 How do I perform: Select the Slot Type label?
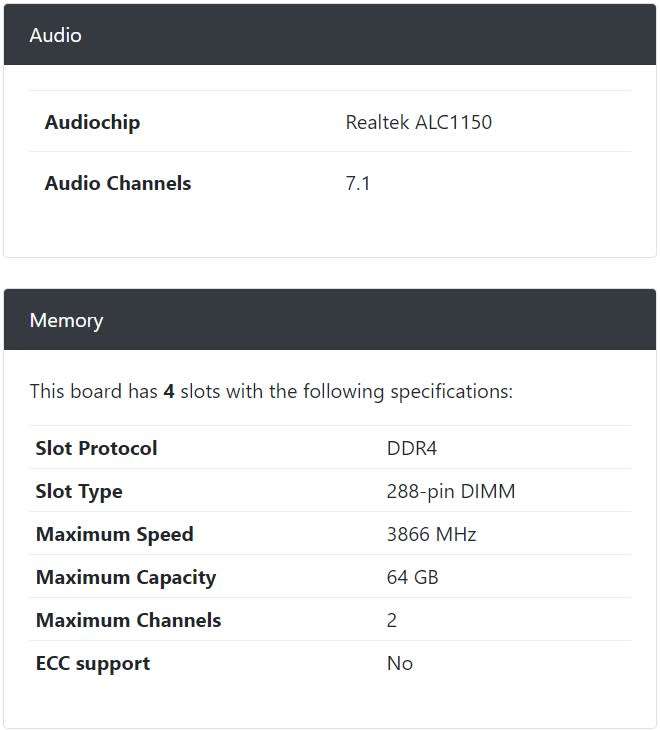tap(79, 492)
